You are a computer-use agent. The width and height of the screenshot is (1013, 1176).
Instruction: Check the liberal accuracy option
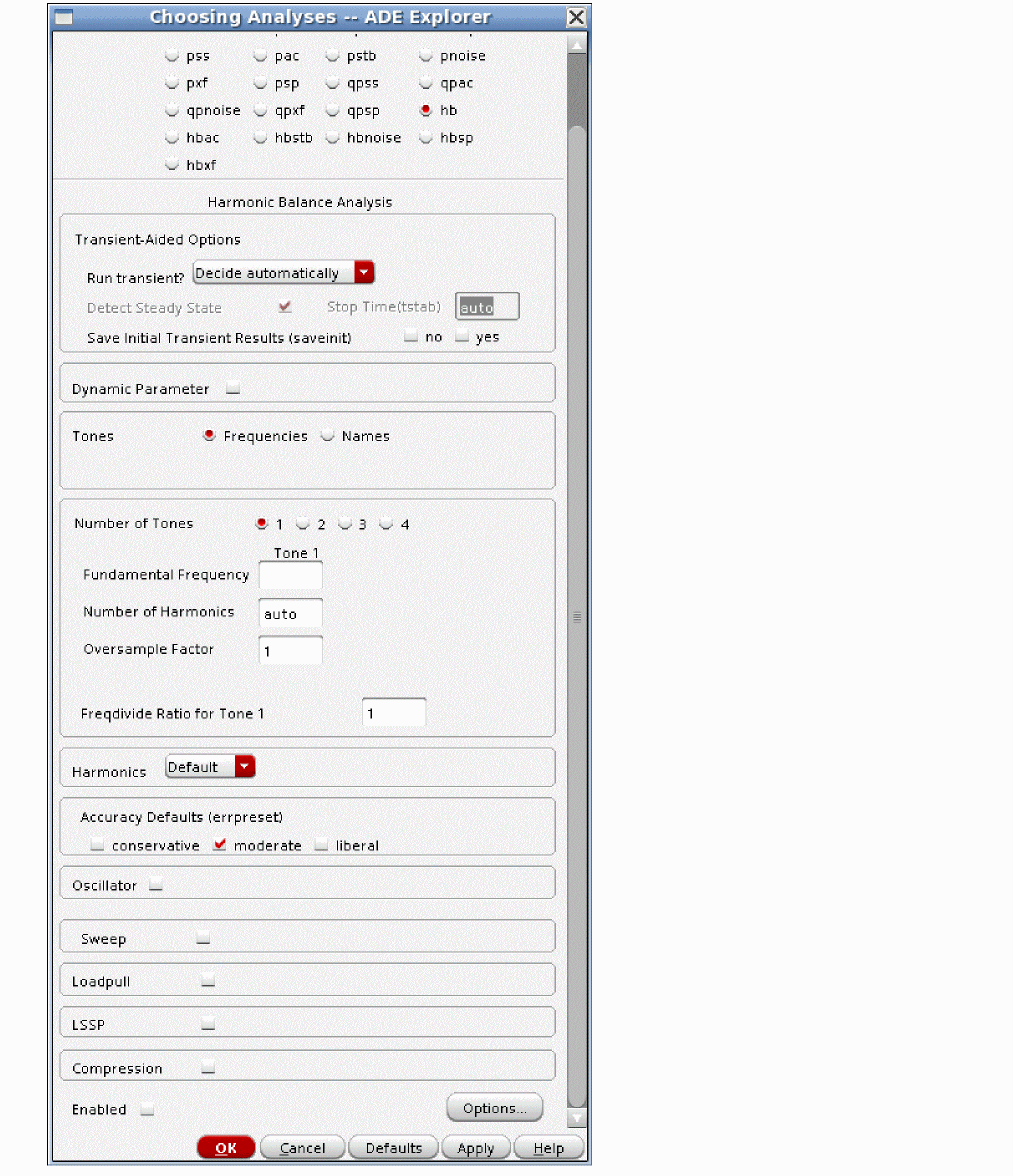(322, 845)
